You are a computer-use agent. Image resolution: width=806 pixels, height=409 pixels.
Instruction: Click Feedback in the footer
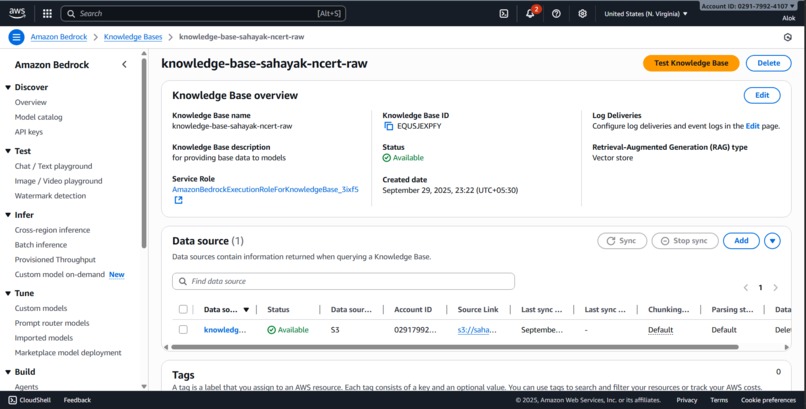[77, 400]
